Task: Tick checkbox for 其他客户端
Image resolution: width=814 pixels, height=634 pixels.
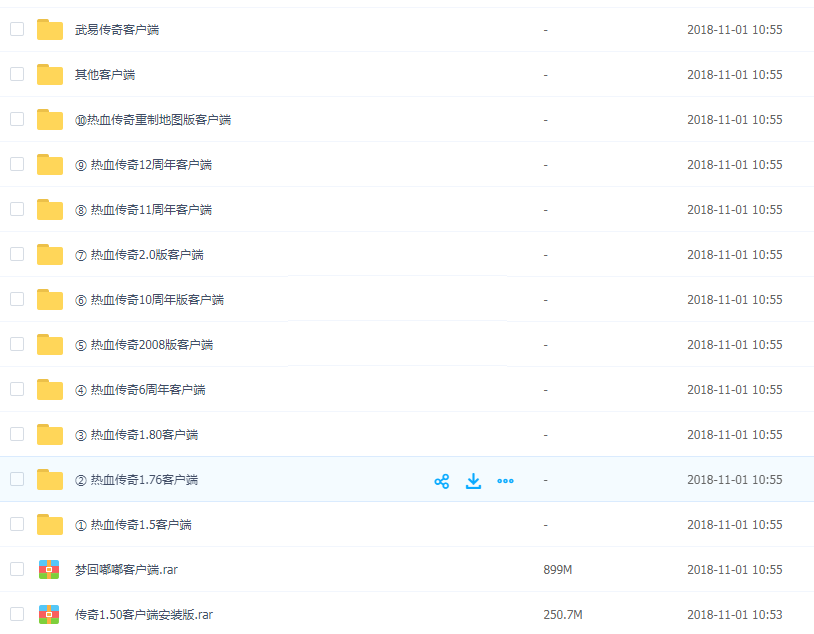Action: [17, 74]
